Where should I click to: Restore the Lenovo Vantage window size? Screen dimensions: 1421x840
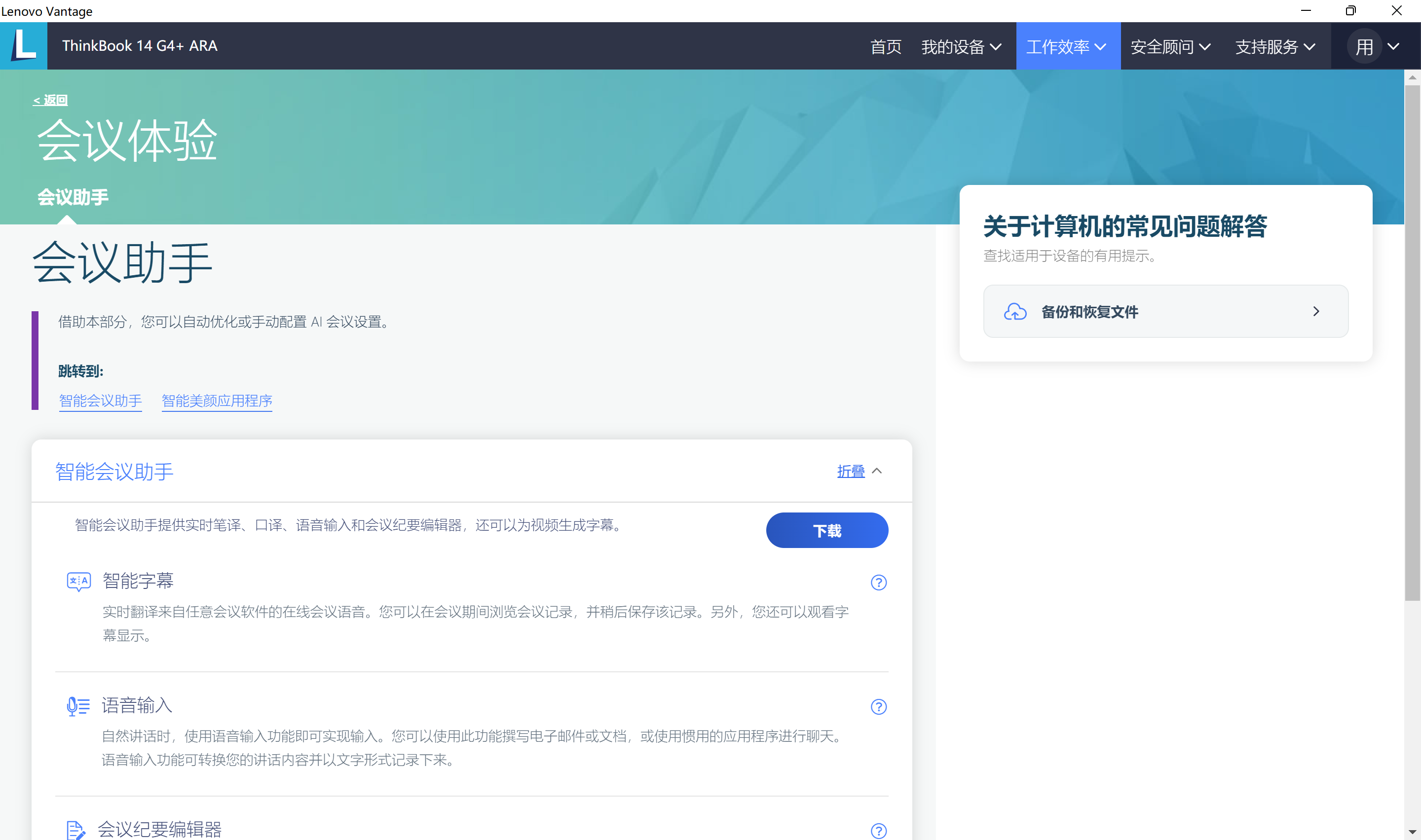pos(1351,11)
